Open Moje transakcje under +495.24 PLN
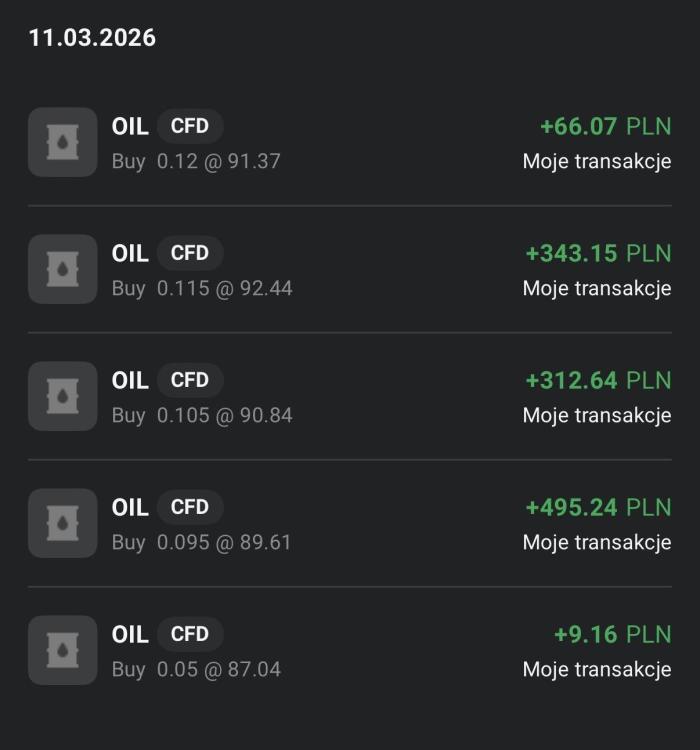The image size is (700, 750). pos(596,542)
